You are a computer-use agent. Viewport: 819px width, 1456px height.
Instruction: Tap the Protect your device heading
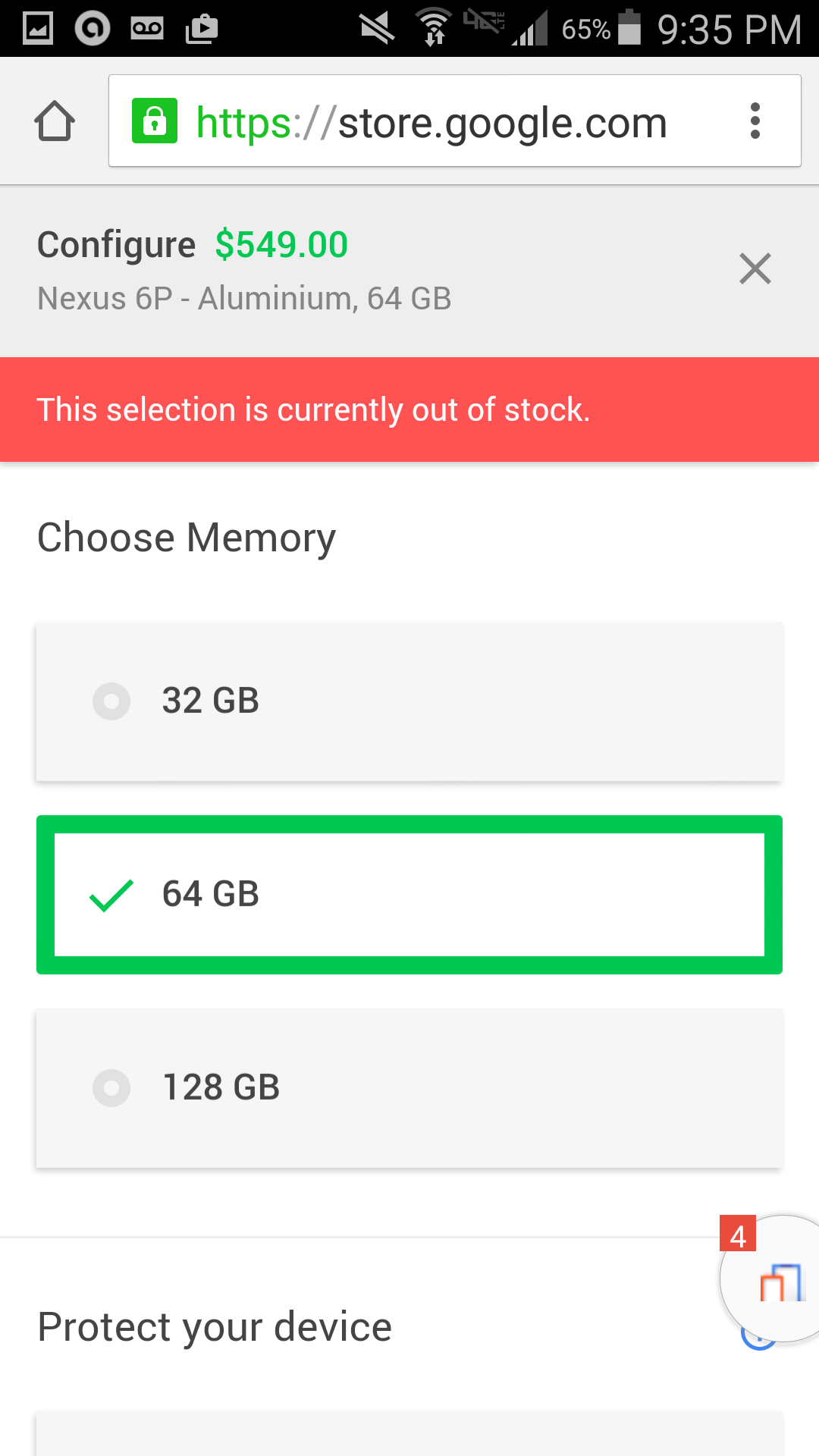tap(215, 1327)
